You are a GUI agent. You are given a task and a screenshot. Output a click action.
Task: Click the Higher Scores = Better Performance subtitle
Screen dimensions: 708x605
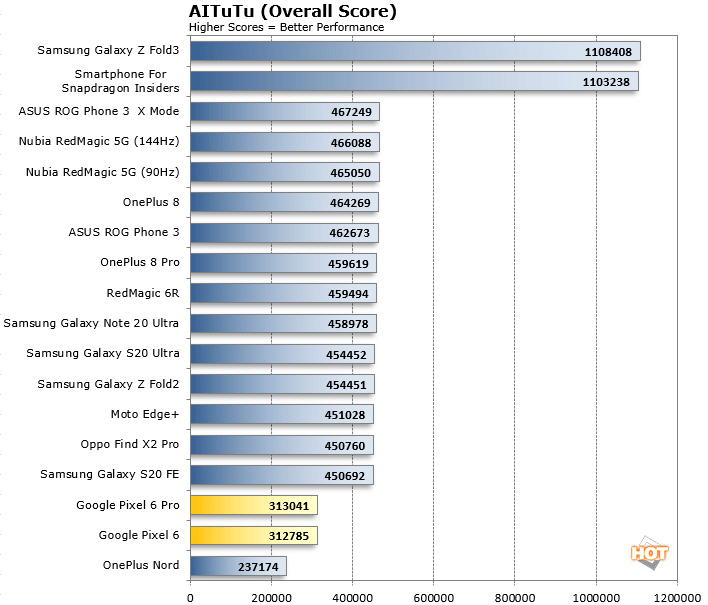(x=286, y=27)
